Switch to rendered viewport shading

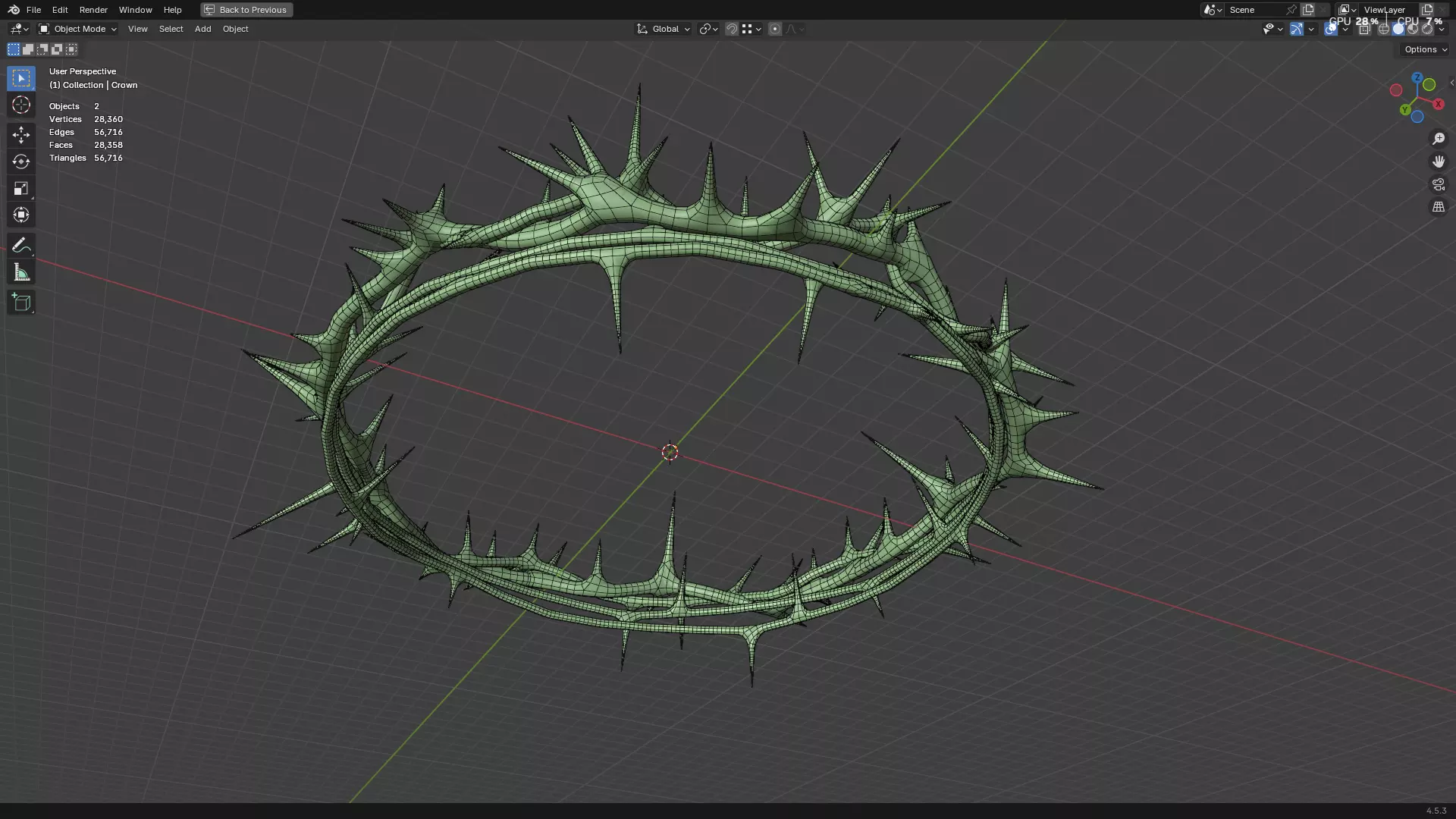click(x=1427, y=29)
